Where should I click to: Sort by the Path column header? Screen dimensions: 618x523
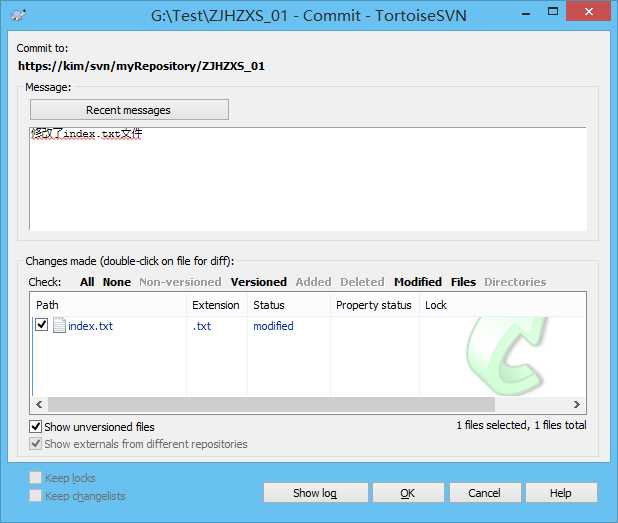point(108,305)
